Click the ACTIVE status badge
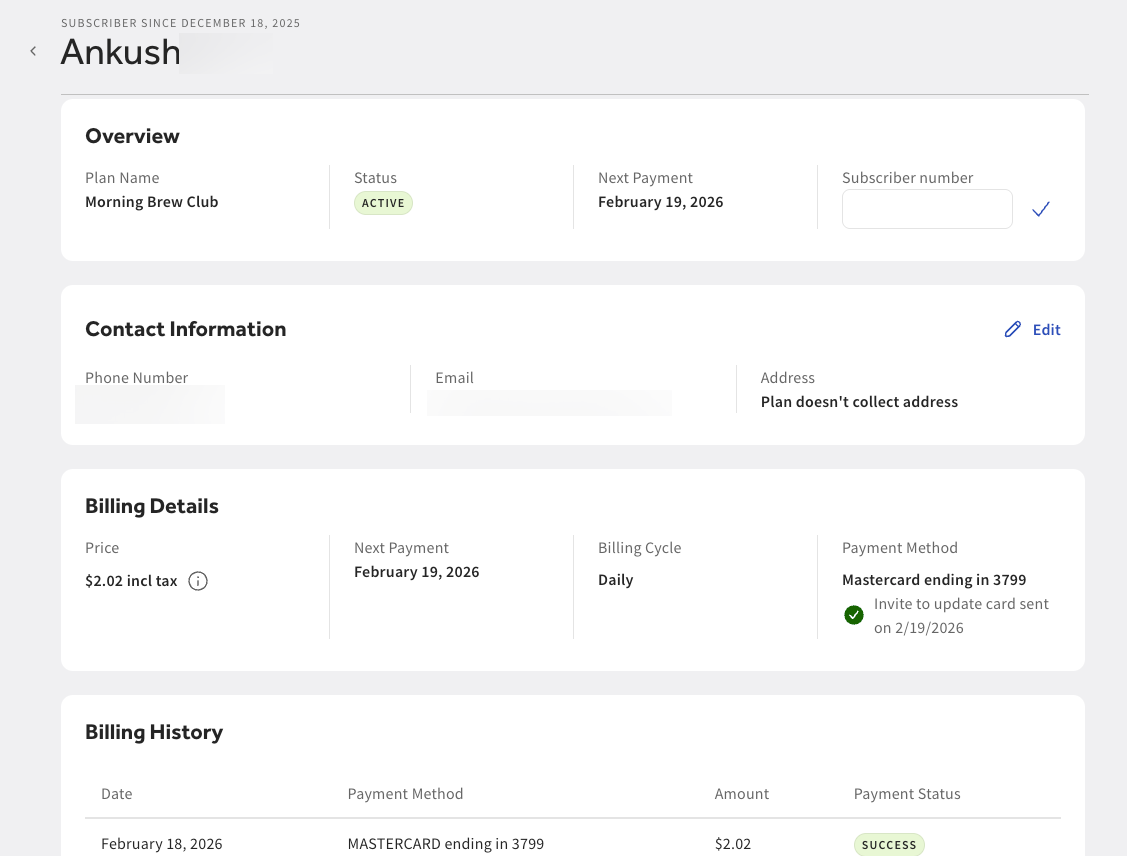The height and width of the screenshot is (856, 1127). pos(383,203)
